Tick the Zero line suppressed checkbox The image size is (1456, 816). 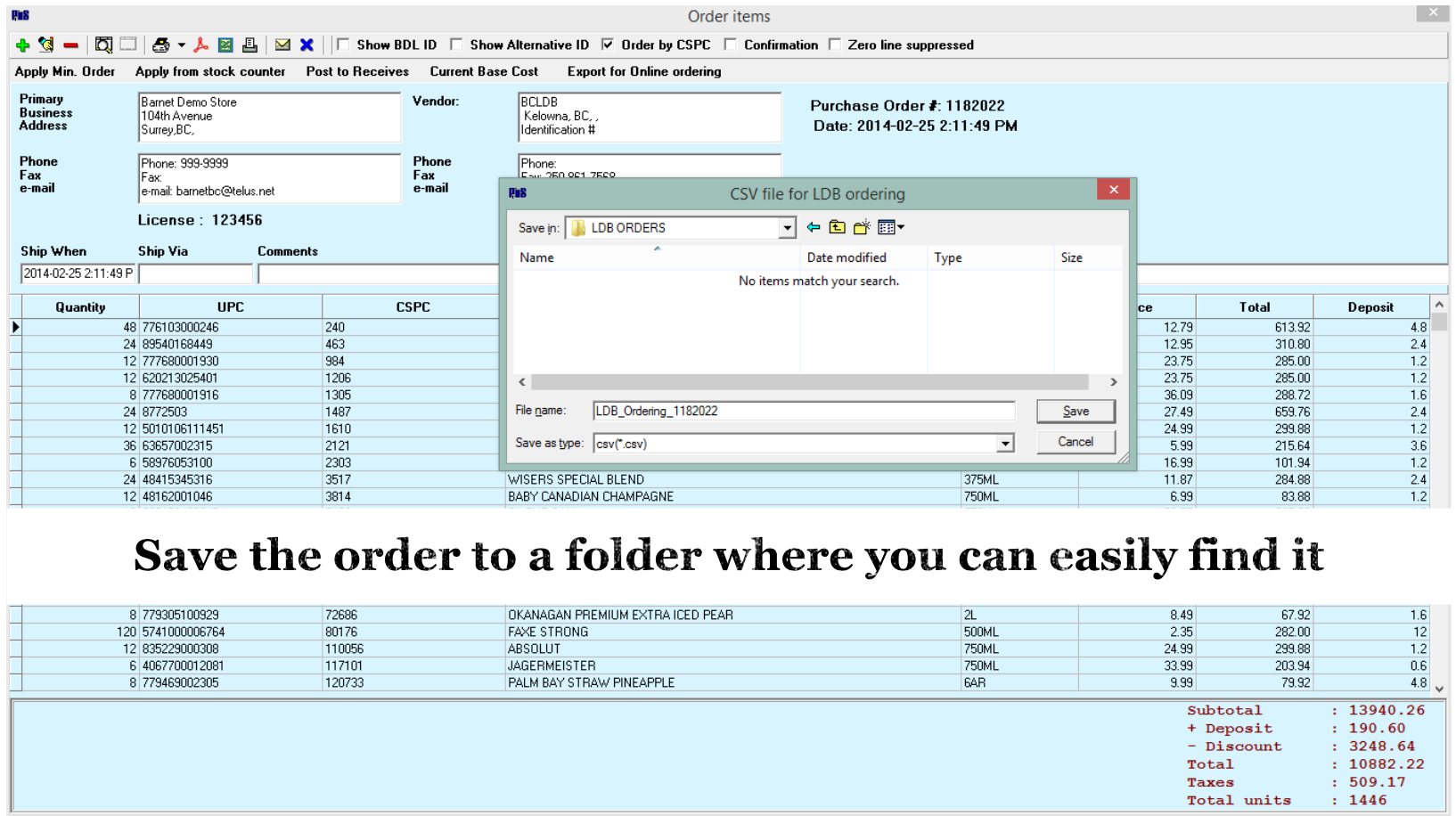(x=835, y=45)
